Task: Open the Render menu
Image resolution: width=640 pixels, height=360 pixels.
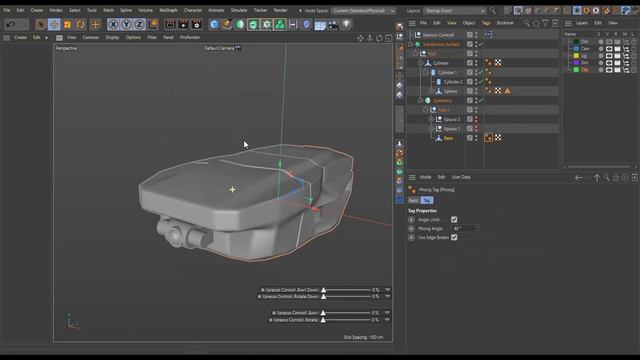Action: tap(280, 10)
